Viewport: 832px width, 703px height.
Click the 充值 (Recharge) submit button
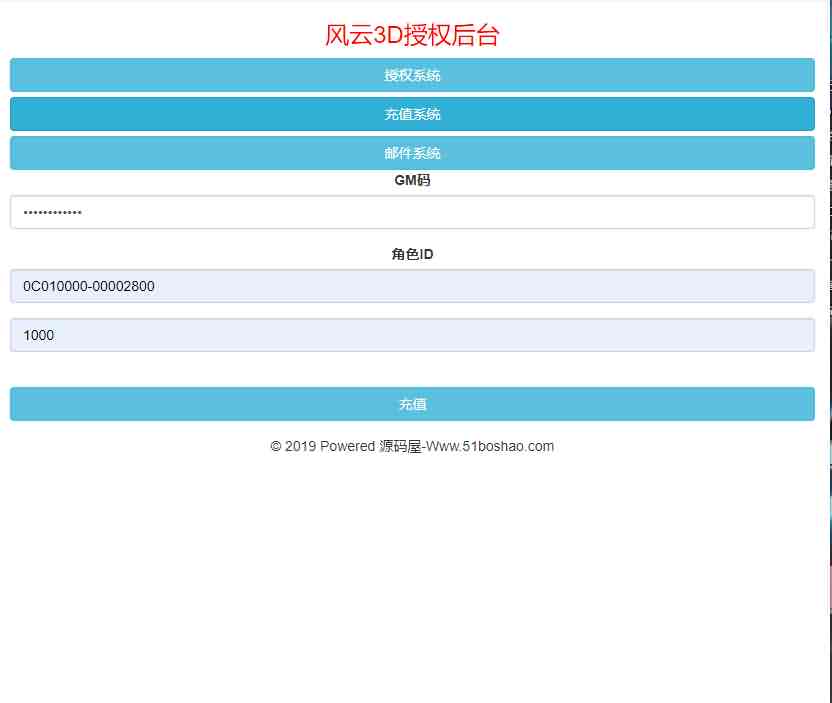412,404
